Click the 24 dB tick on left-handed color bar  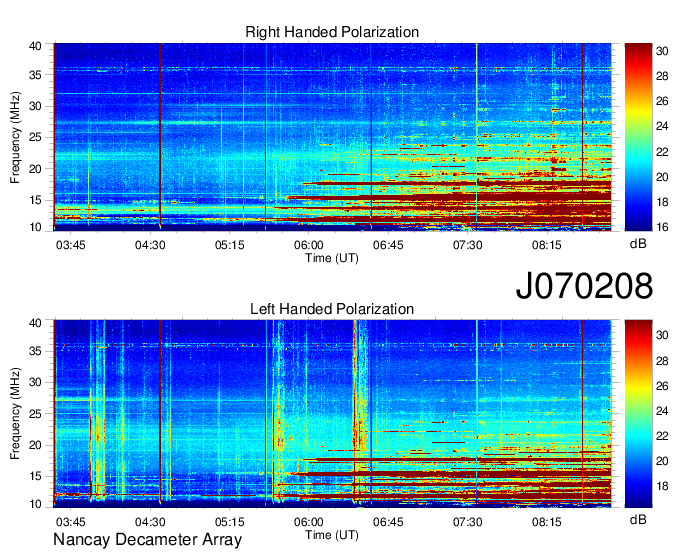[x=662, y=411]
